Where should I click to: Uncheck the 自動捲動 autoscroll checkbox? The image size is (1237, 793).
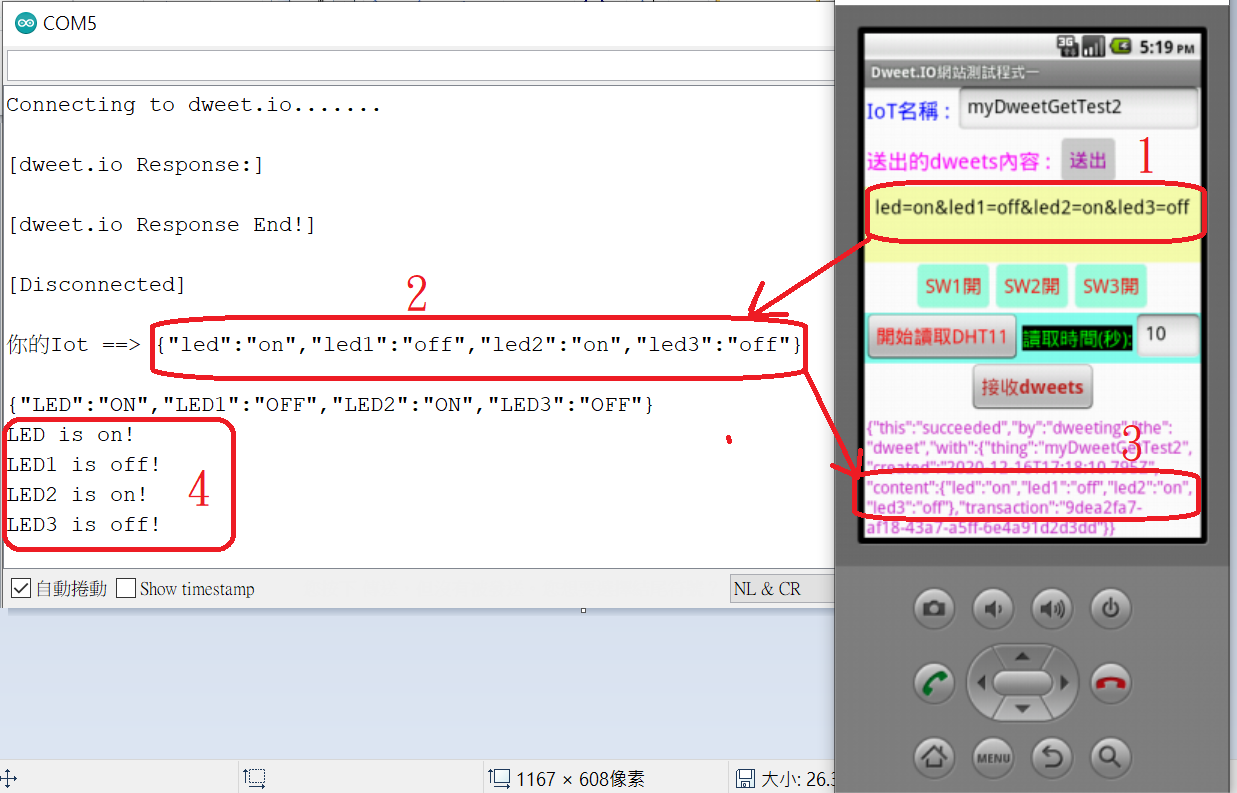tap(20, 588)
